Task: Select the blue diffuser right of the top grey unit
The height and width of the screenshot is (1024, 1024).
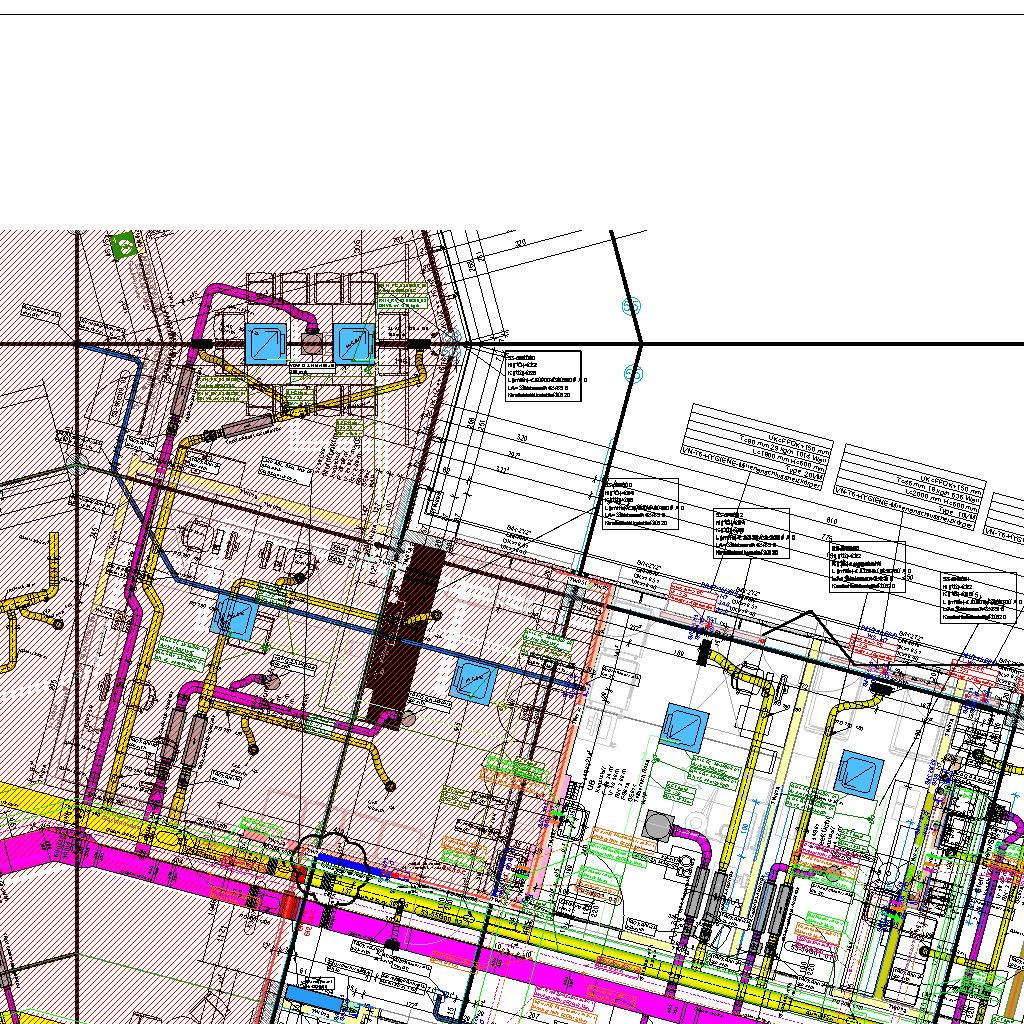Action: coord(353,343)
